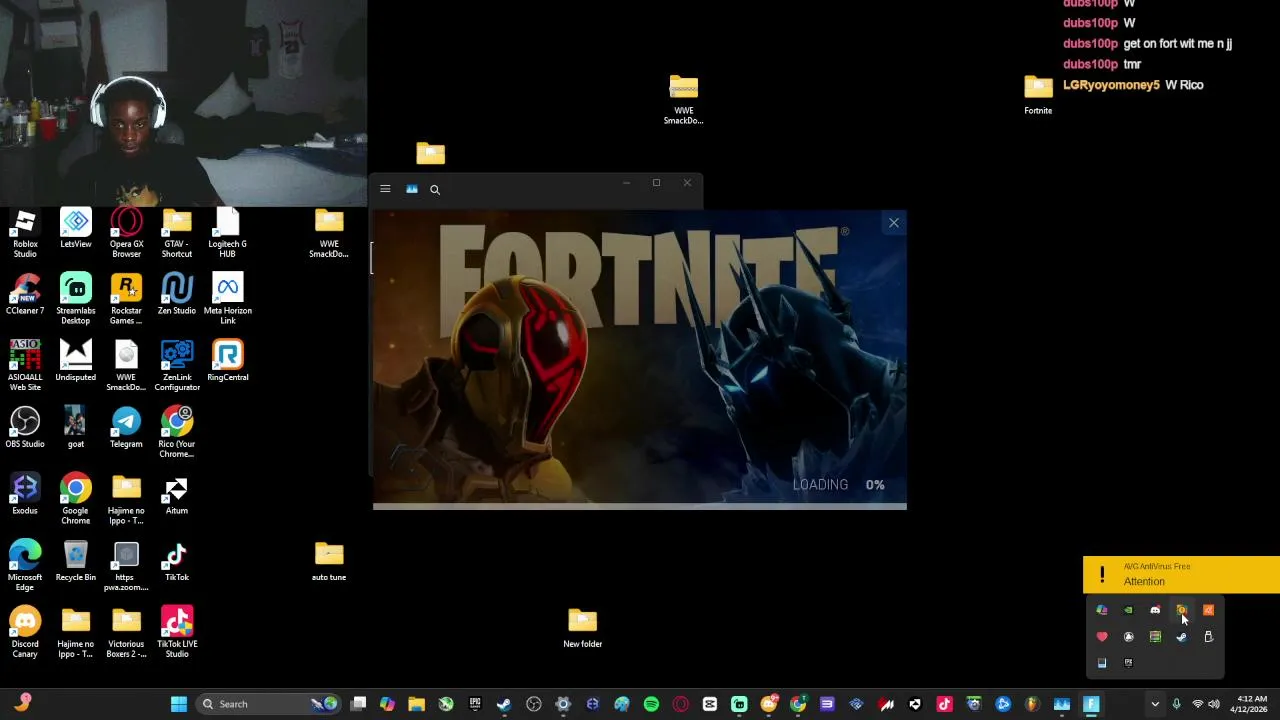This screenshot has height=720, width=1280.
Task: Open Rockstar Games launcher shortcut
Action: click(x=126, y=300)
